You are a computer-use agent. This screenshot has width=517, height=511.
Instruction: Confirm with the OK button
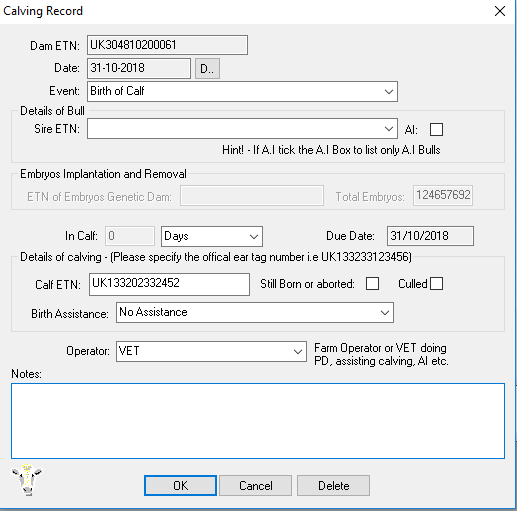click(x=180, y=485)
